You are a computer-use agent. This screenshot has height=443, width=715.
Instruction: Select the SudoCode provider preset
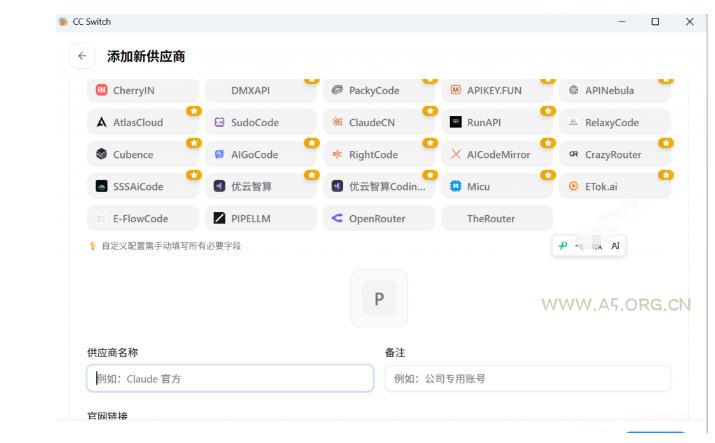coord(261,122)
